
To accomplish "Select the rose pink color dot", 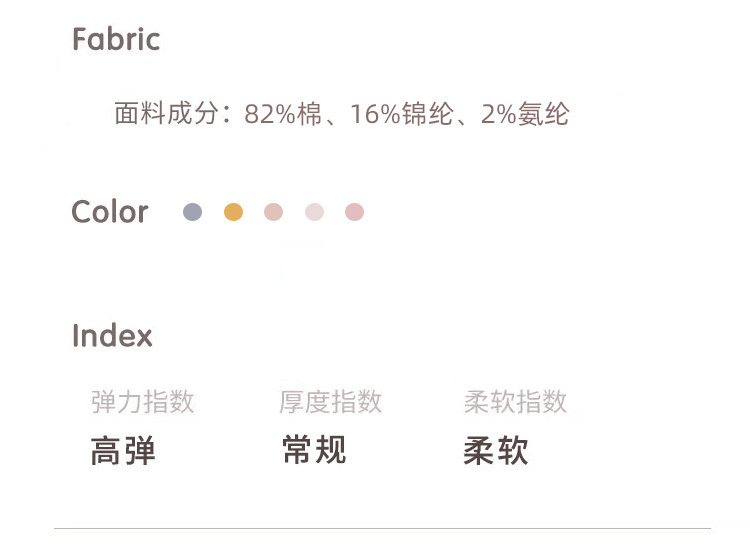I will pos(354,212).
